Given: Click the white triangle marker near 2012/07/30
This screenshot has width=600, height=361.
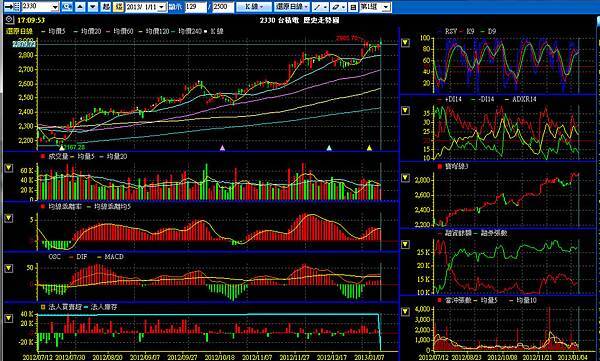Looking at the screenshot, I should pyautogui.click(x=62, y=148).
